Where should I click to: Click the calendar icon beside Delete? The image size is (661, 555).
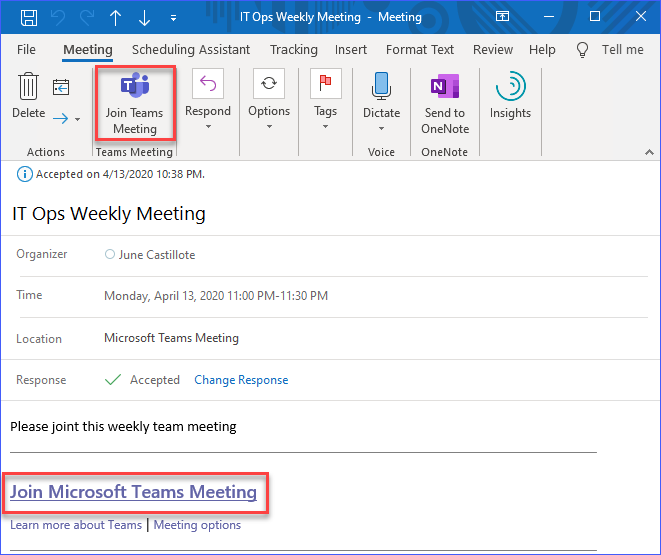click(61, 87)
